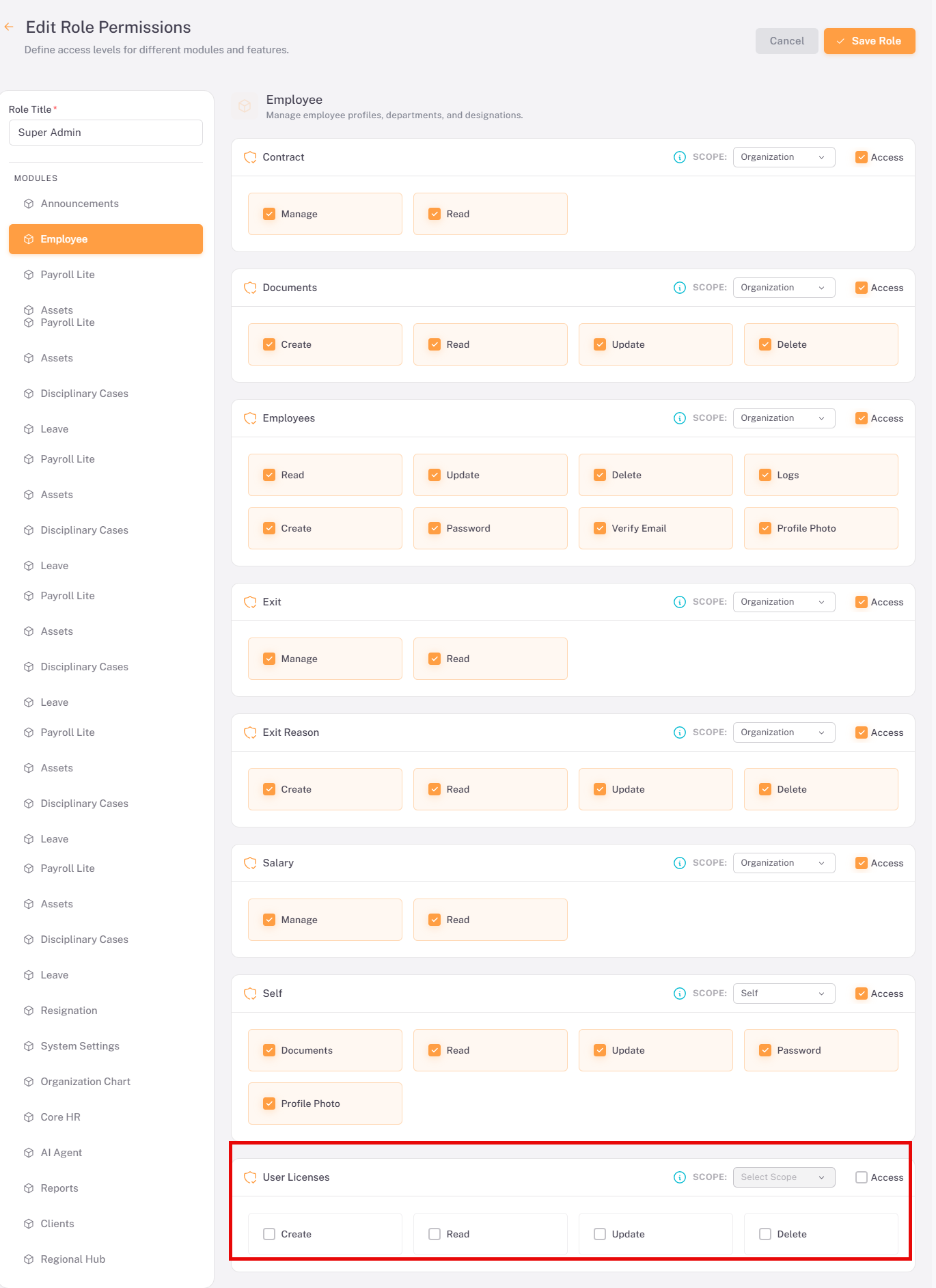The width and height of the screenshot is (936, 1288).
Task: Uncheck the Employees Password permission
Action: click(x=435, y=528)
